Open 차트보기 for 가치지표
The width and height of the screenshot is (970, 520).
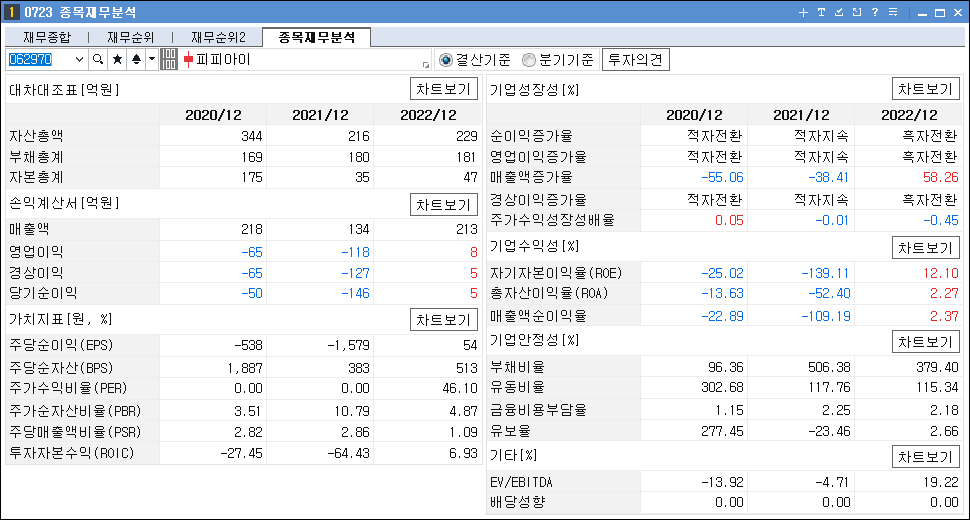coord(444,320)
